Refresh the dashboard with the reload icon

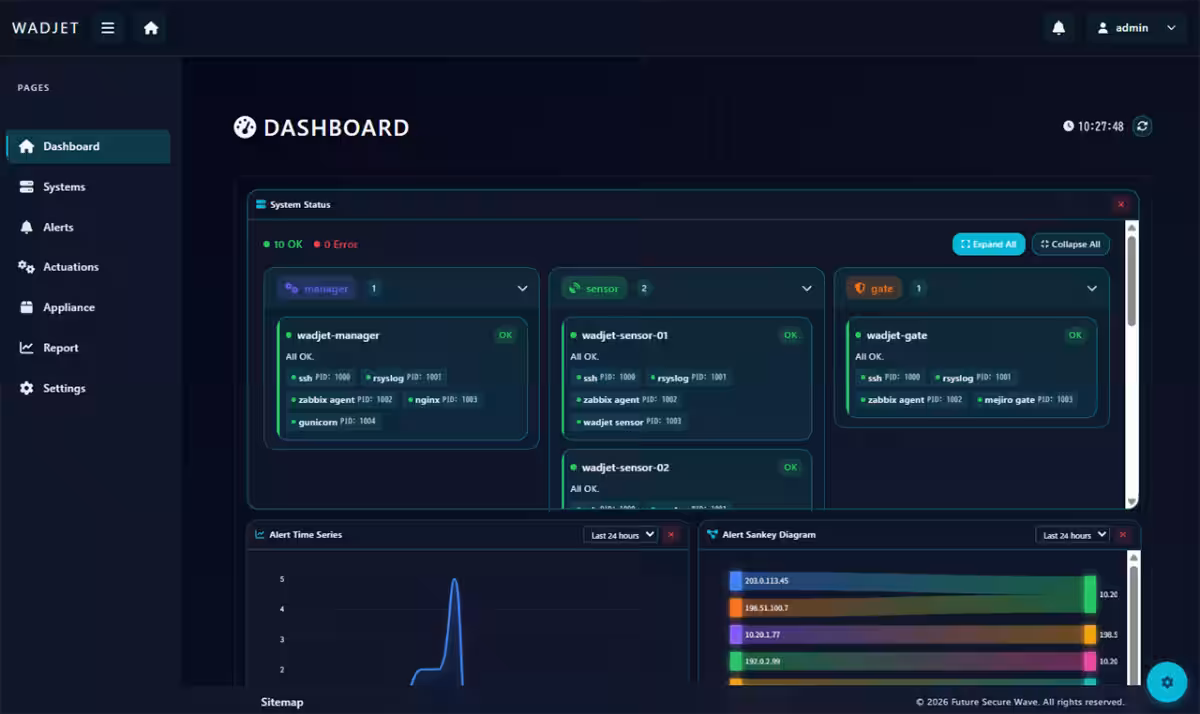point(1143,126)
